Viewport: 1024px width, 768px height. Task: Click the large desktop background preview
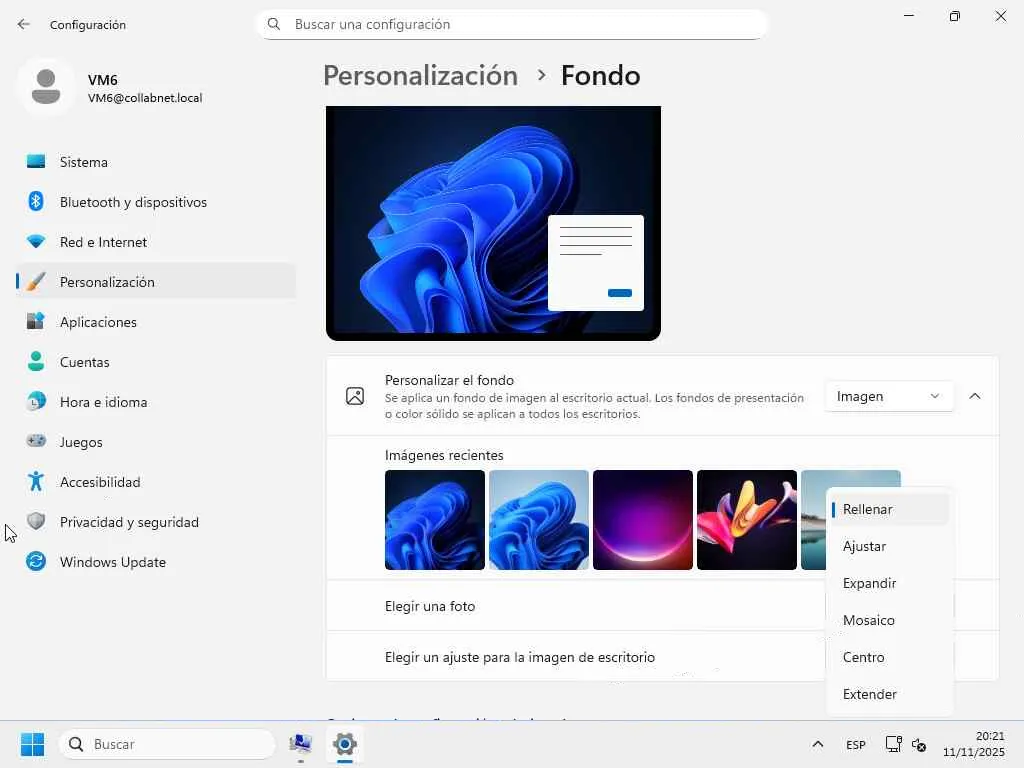click(x=493, y=223)
